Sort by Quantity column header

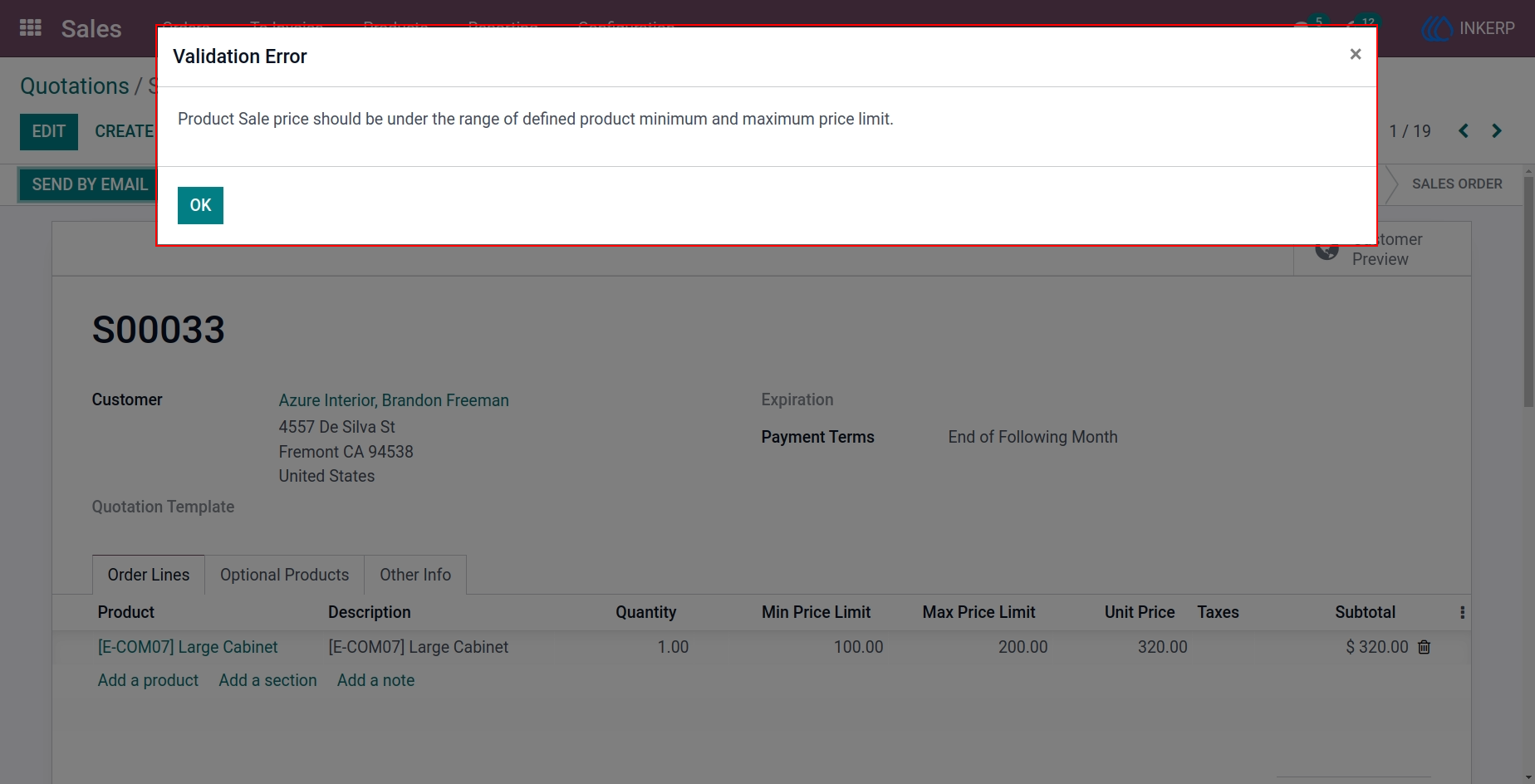coord(645,612)
